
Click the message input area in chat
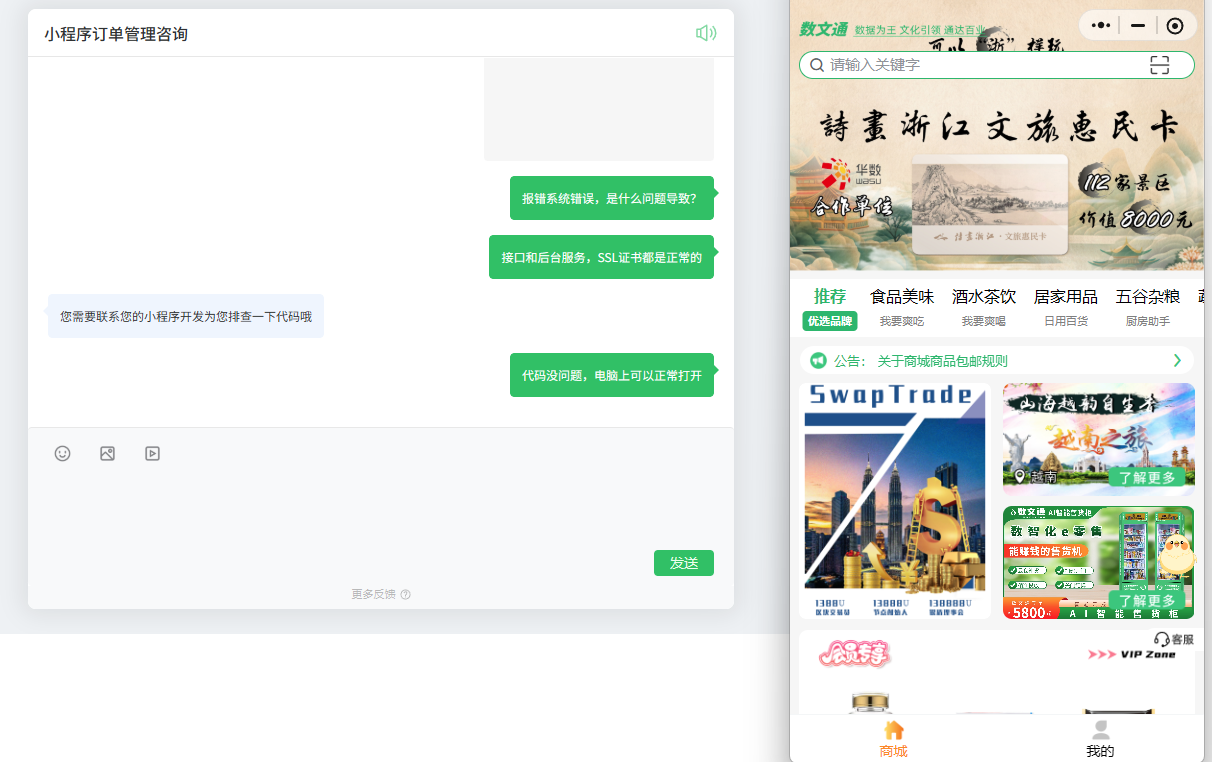380,510
